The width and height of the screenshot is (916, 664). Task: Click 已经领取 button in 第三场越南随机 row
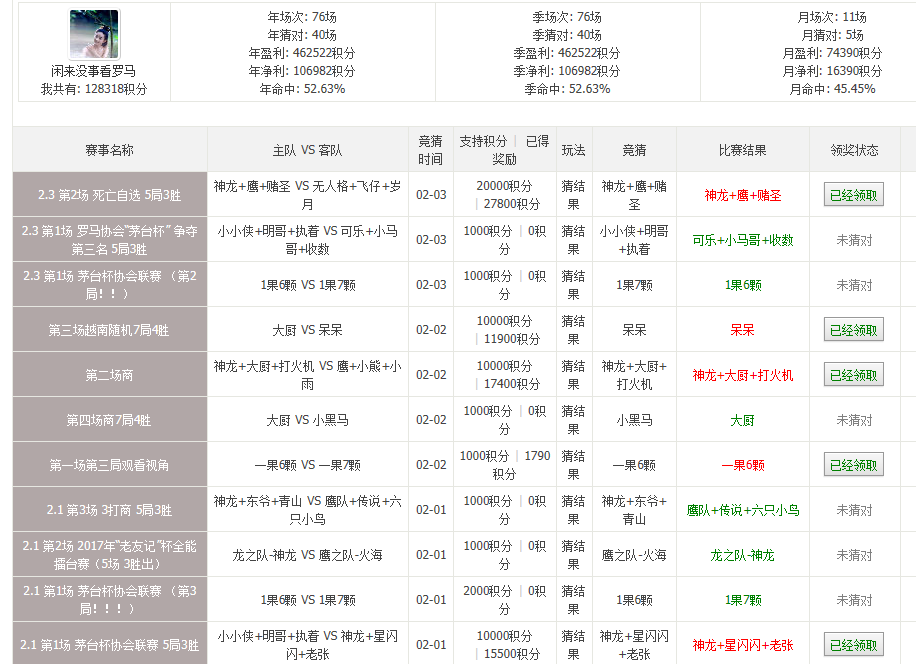tap(853, 329)
